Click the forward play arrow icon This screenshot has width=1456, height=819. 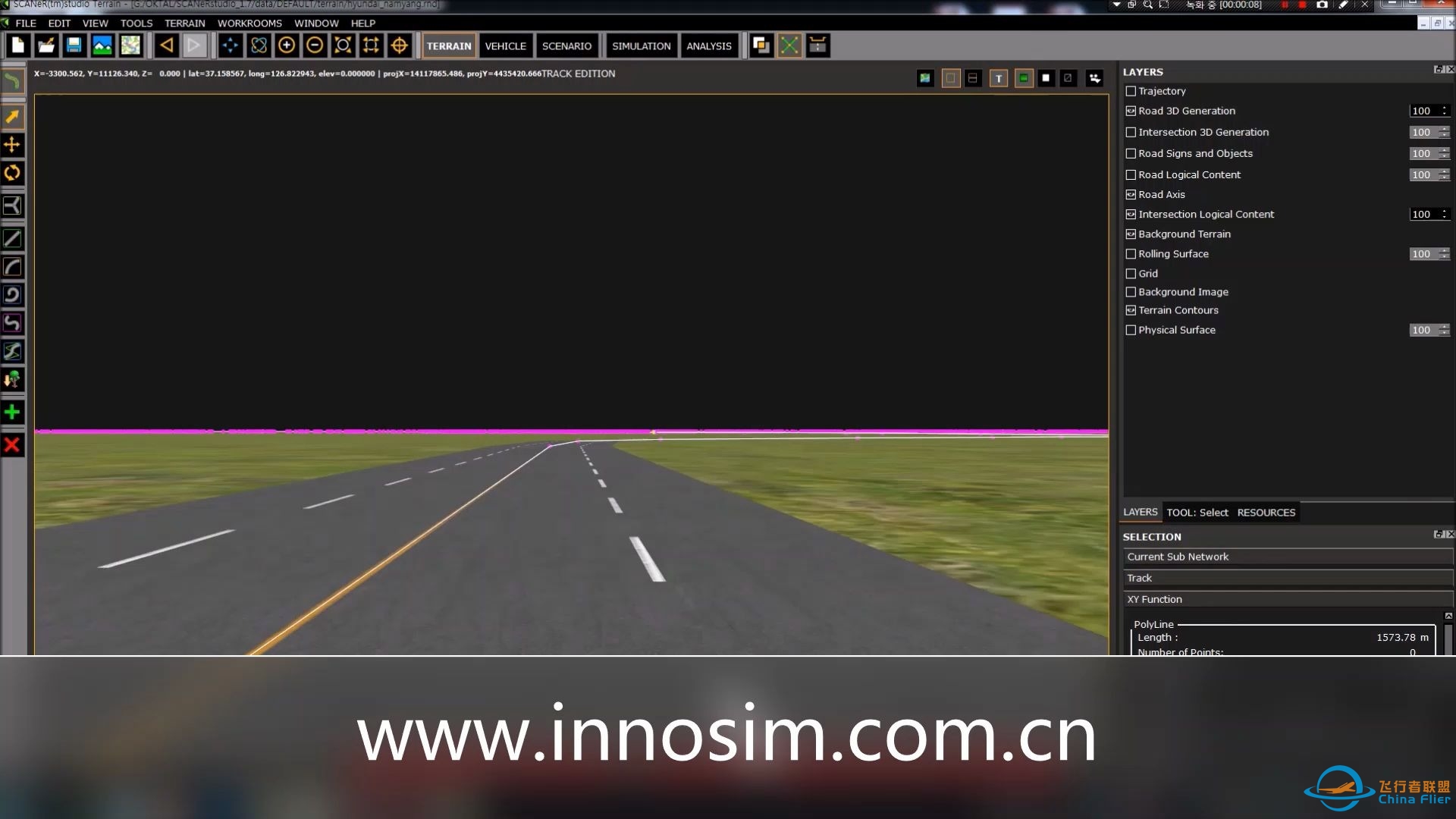click(194, 45)
